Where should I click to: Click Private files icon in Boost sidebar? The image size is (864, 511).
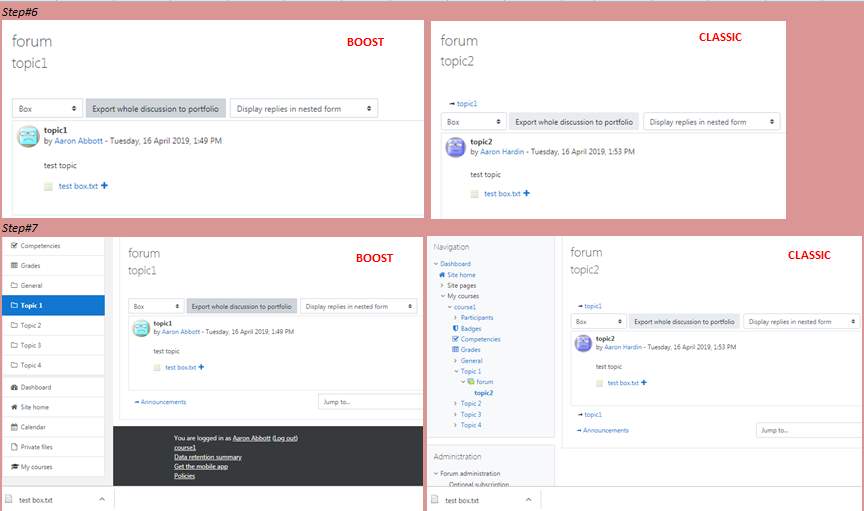[14, 447]
